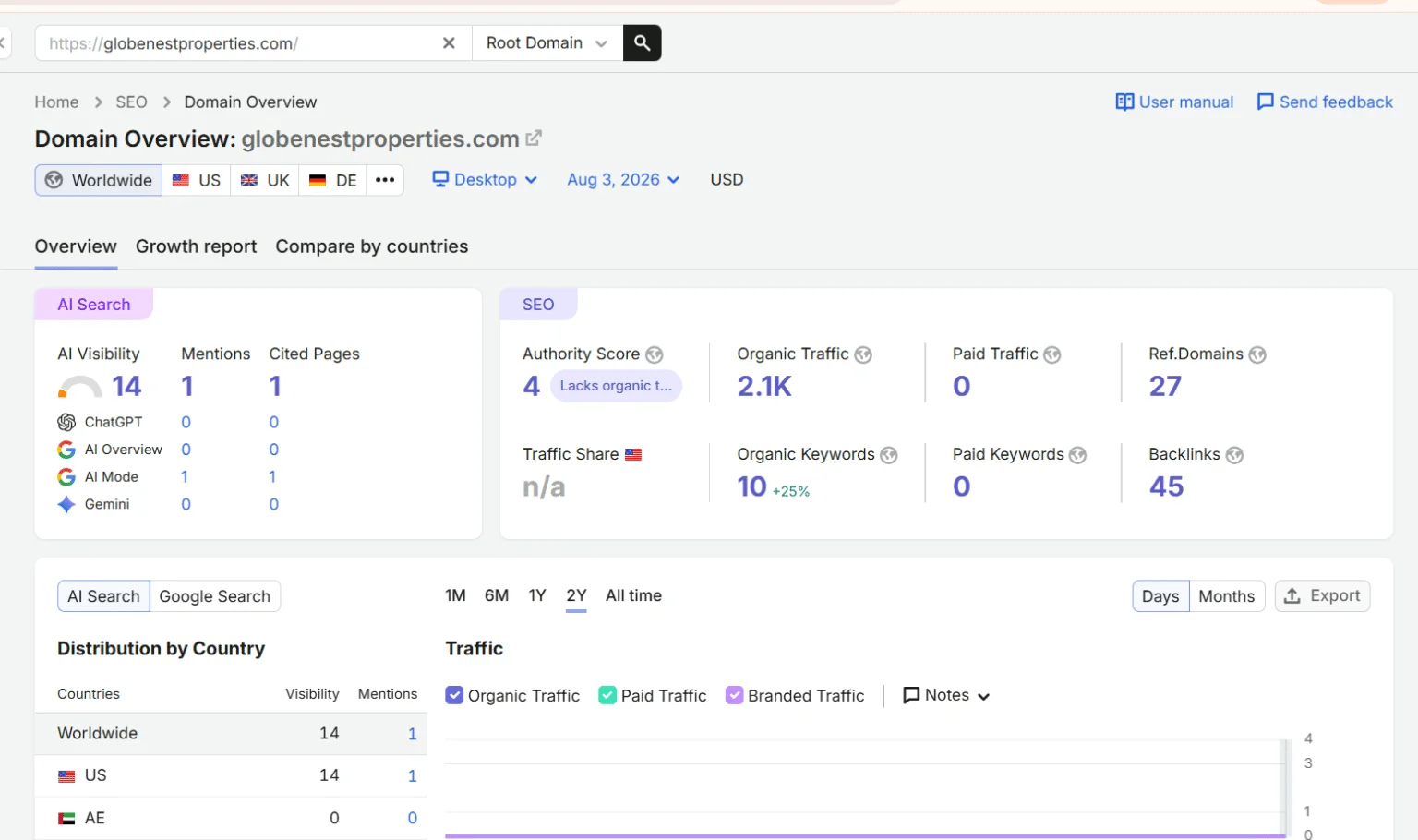Click the Authority Score globe icon
1418x840 pixels.
point(655,354)
